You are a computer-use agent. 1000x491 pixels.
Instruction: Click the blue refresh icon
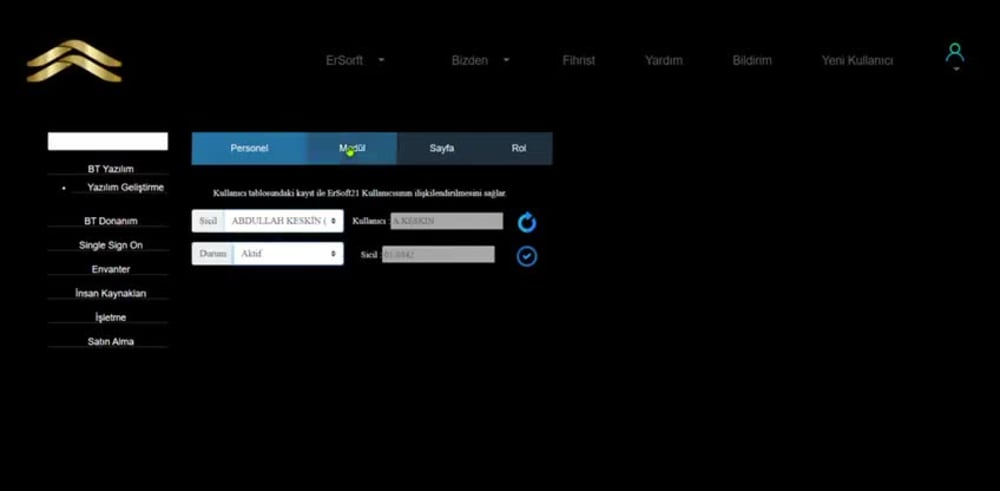click(x=527, y=223)
